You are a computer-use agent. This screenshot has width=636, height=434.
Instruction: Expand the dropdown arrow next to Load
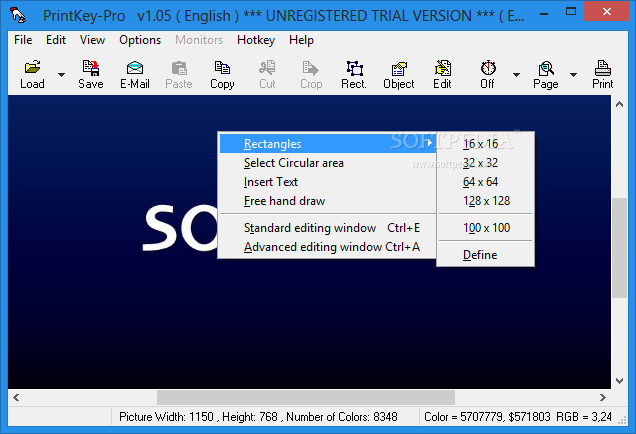61,75
